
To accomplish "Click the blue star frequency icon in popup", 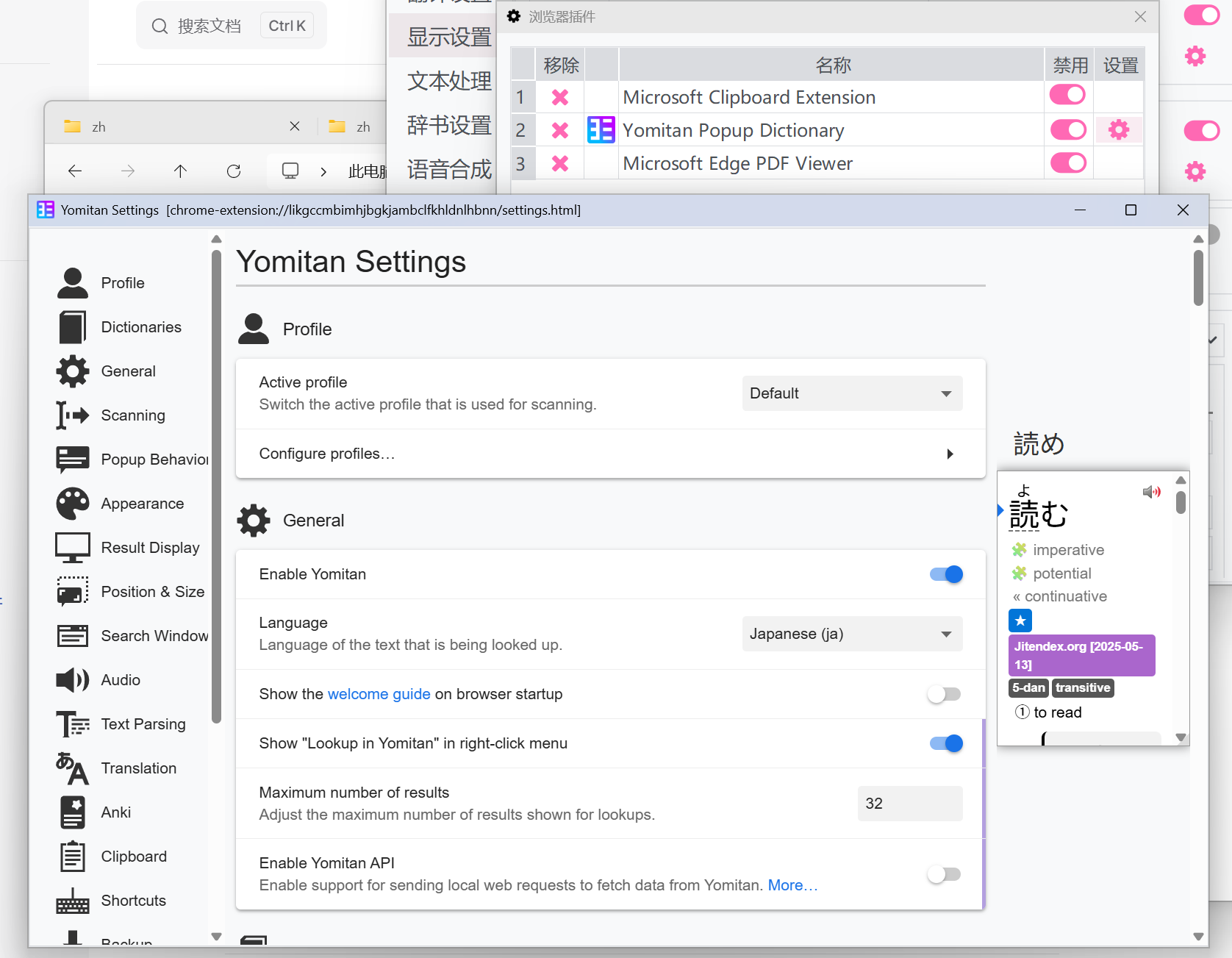I will pyautogui.click(x=1020, y=621).
